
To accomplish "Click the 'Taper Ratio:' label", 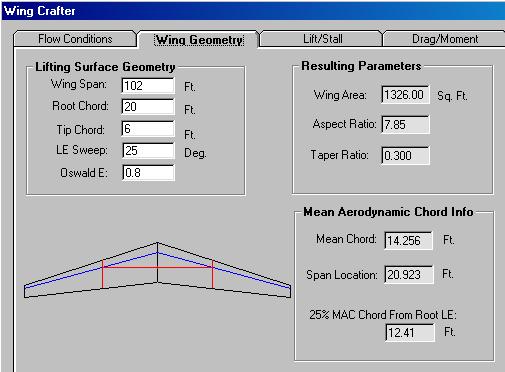I will tap(339, 155).
